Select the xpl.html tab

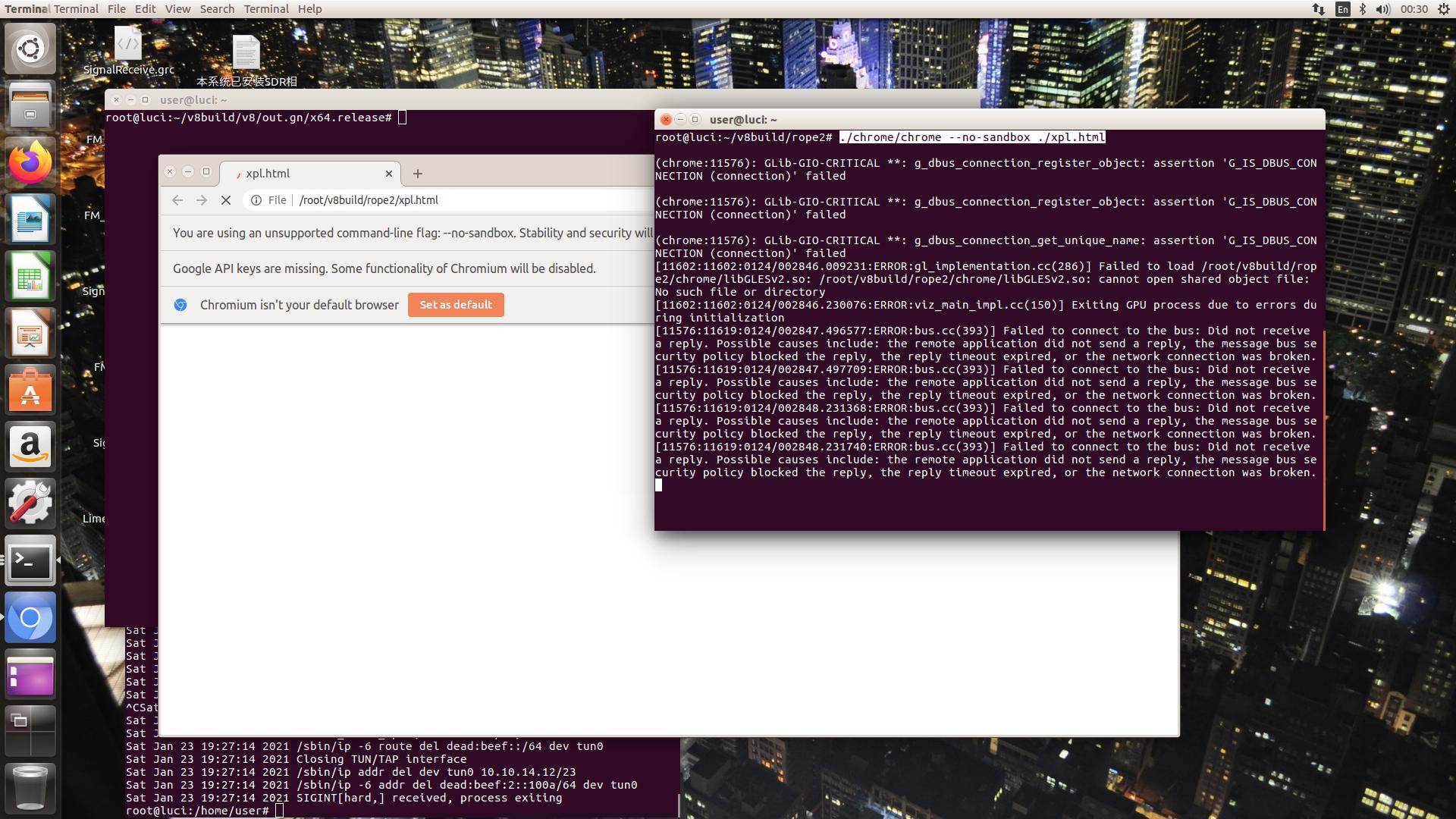click(303, 174)
